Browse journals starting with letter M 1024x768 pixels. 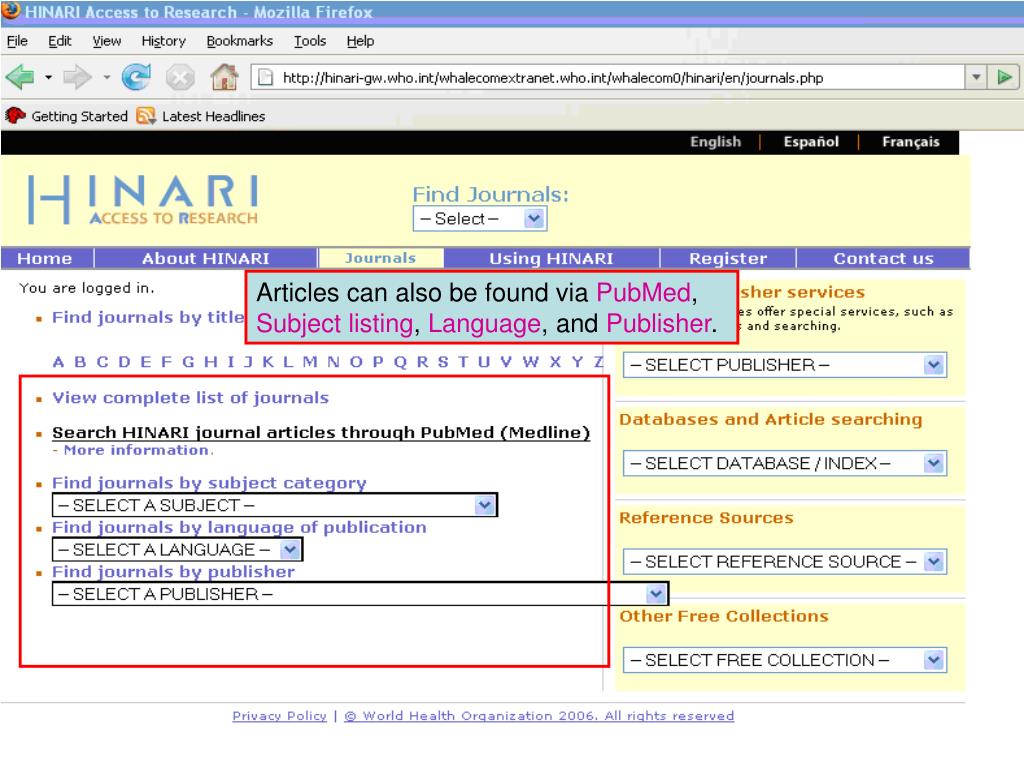click(310, 362)
